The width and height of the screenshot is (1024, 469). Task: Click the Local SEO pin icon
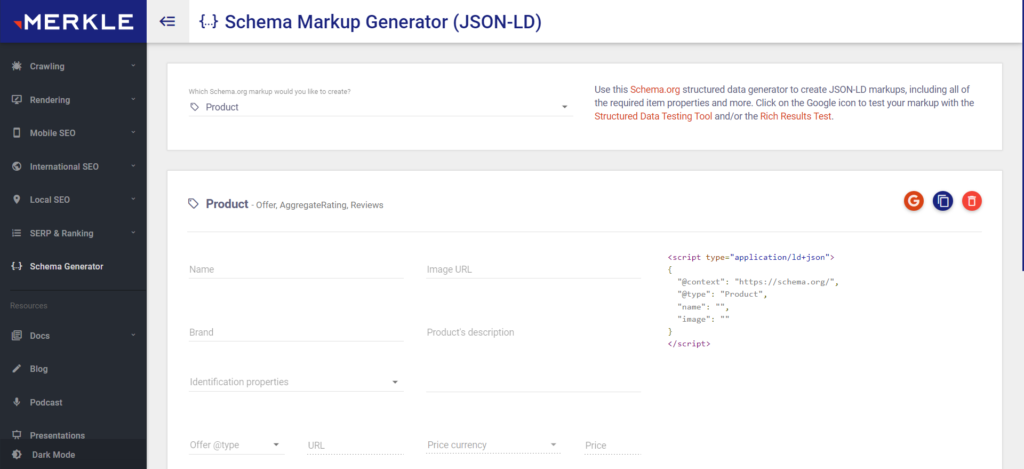17,199
